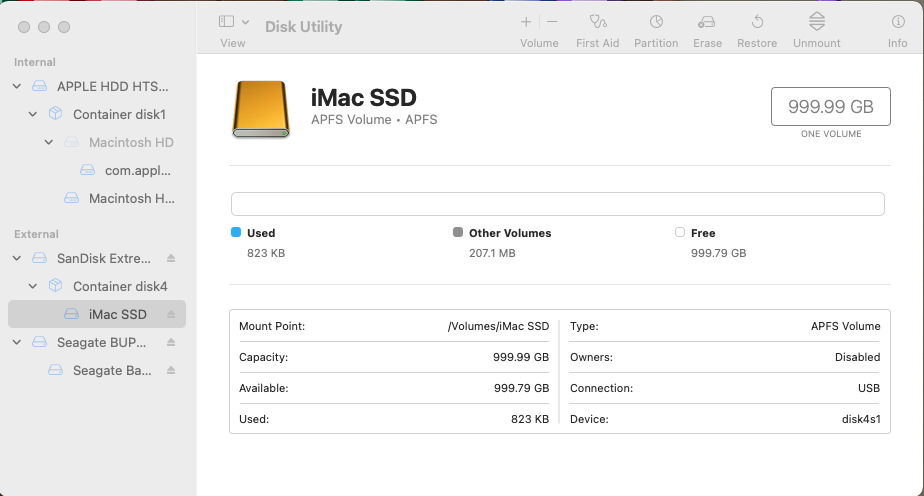924x496 pixels.
Task: Click the Internal sidebar section header
Action: pos(35,62)
